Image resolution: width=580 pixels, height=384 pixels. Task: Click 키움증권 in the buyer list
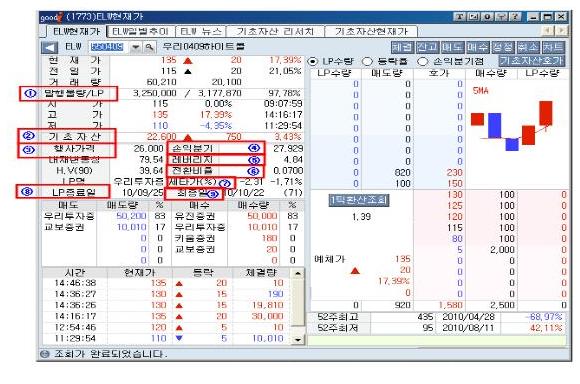pos(195,238)
